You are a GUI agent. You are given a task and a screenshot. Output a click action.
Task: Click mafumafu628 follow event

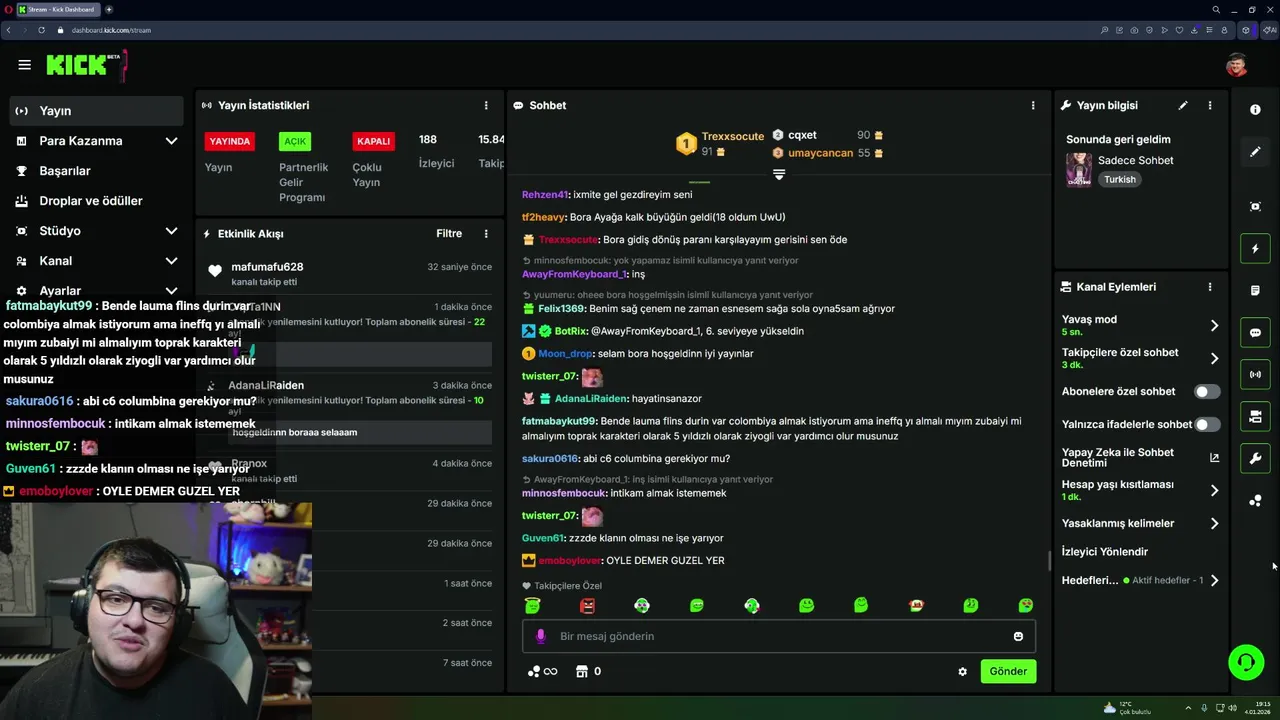click(x=349, y=274)
